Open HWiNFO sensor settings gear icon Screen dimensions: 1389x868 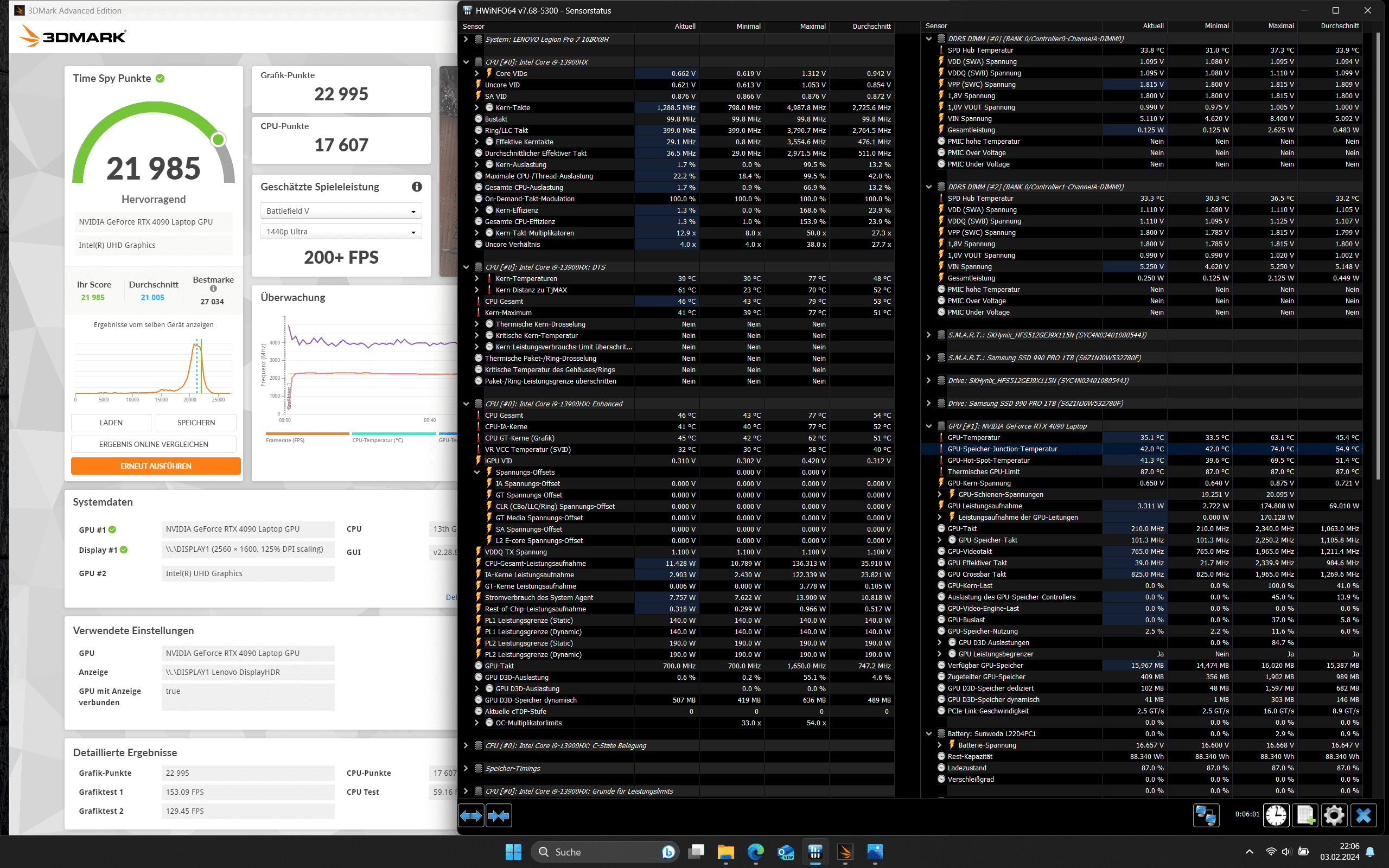tap(1334, 815)
